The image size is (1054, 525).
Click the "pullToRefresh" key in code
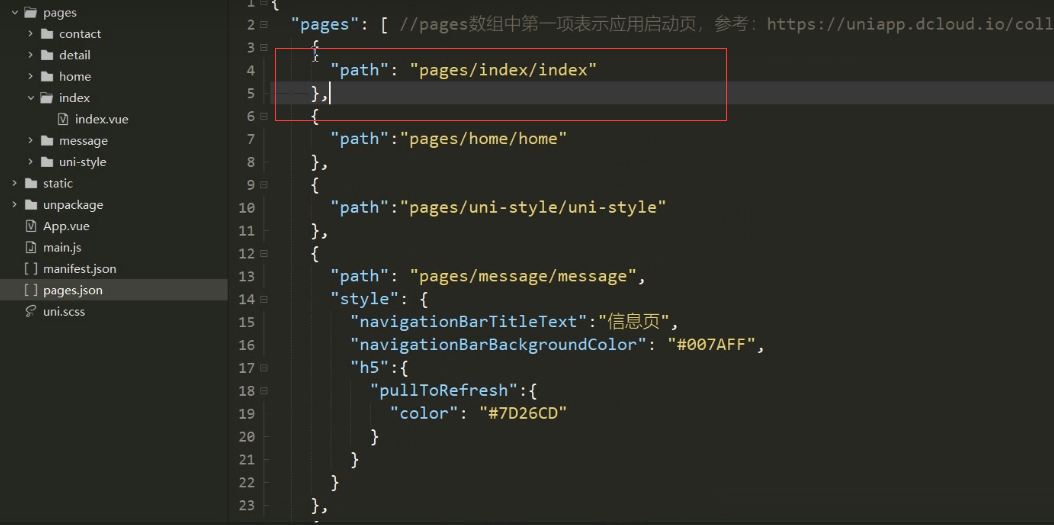click(x=444, y=391)
